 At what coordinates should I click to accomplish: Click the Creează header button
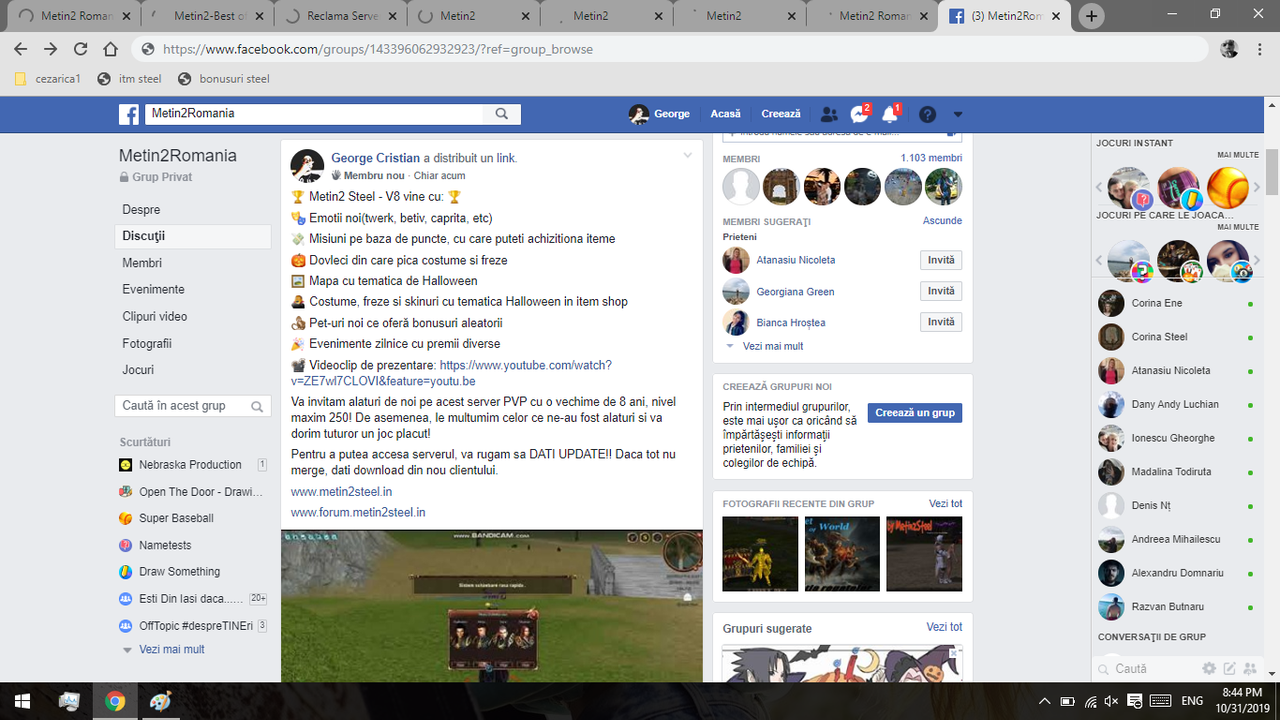781,114
